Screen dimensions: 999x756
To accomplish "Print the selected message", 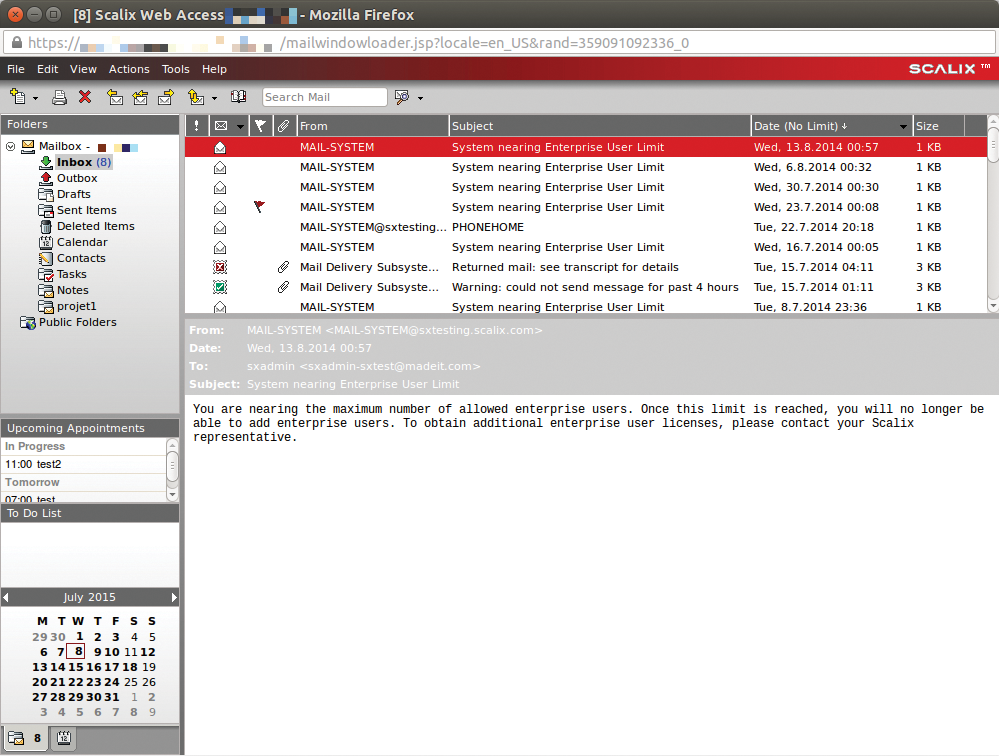I will pos(59,96).
